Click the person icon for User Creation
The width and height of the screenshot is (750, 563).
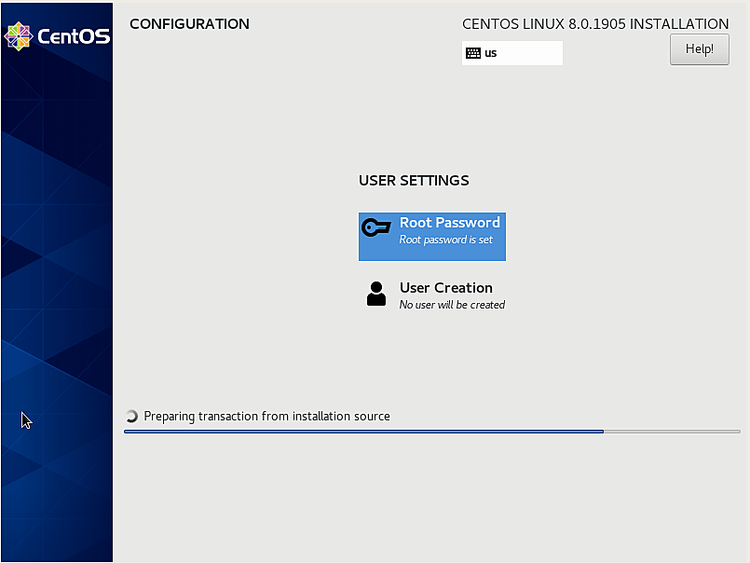(x=376, y=293)
